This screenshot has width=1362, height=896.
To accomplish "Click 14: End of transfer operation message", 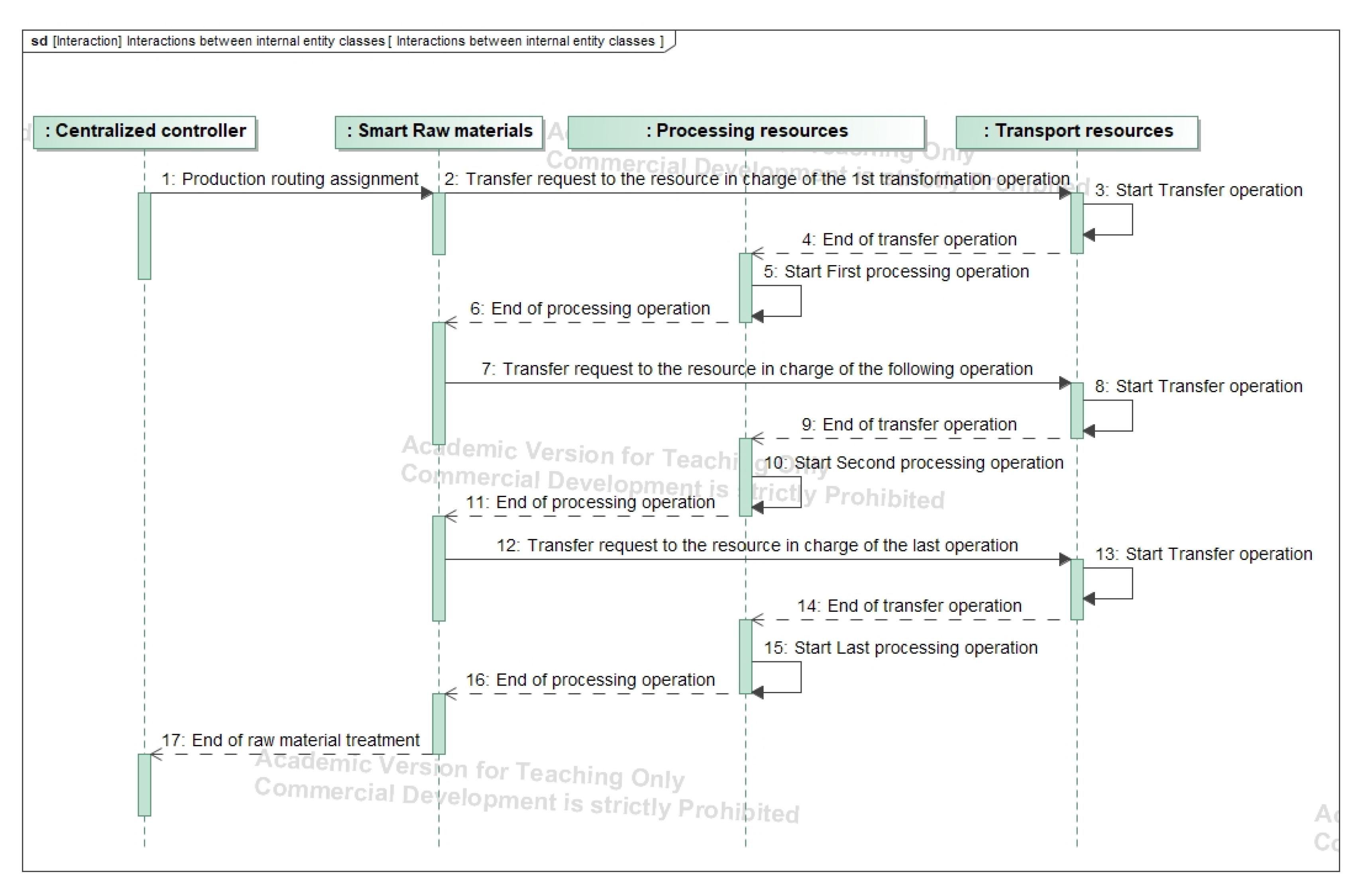I will click(909, 606).
